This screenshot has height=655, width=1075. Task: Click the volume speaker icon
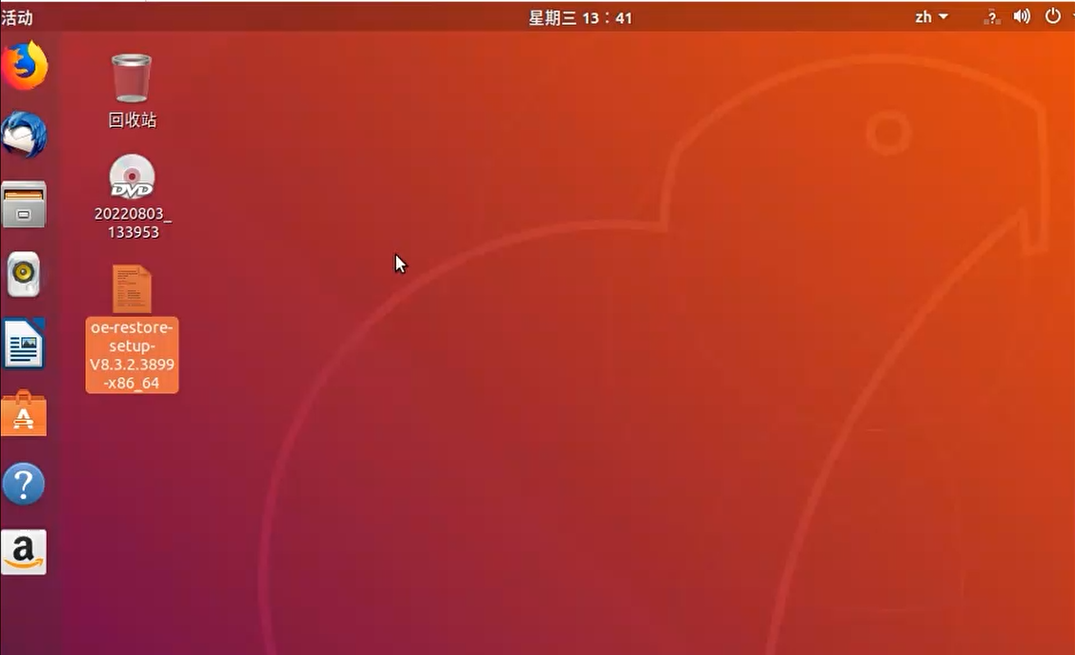1021,17
